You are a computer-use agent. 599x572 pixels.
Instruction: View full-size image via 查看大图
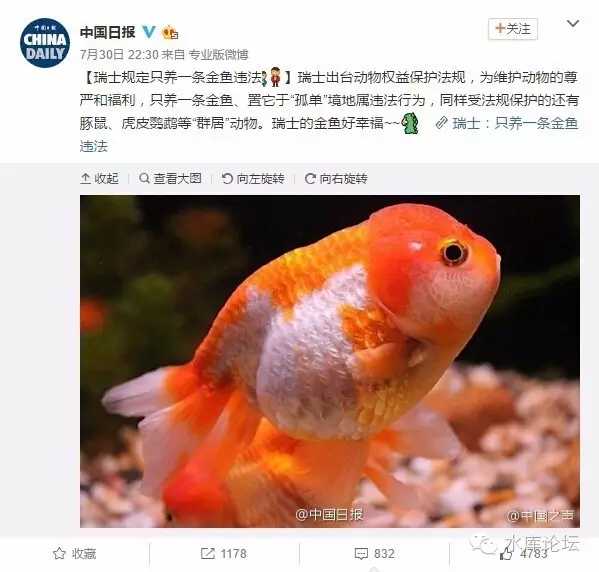170,178
